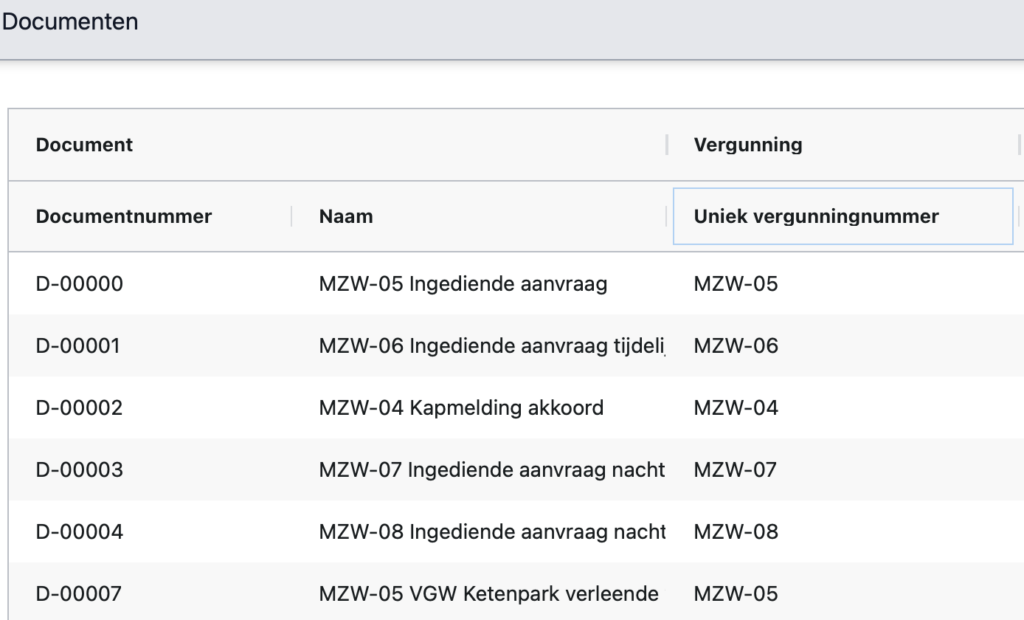Click the column resize handle after Documentnummer
Screen dimensions: 1024x620
pos(292,216)
